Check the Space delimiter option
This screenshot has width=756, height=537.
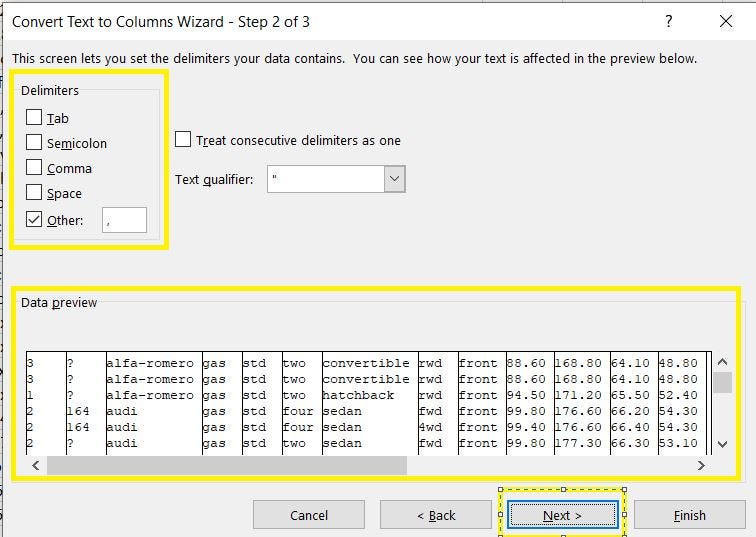[34, 192]
